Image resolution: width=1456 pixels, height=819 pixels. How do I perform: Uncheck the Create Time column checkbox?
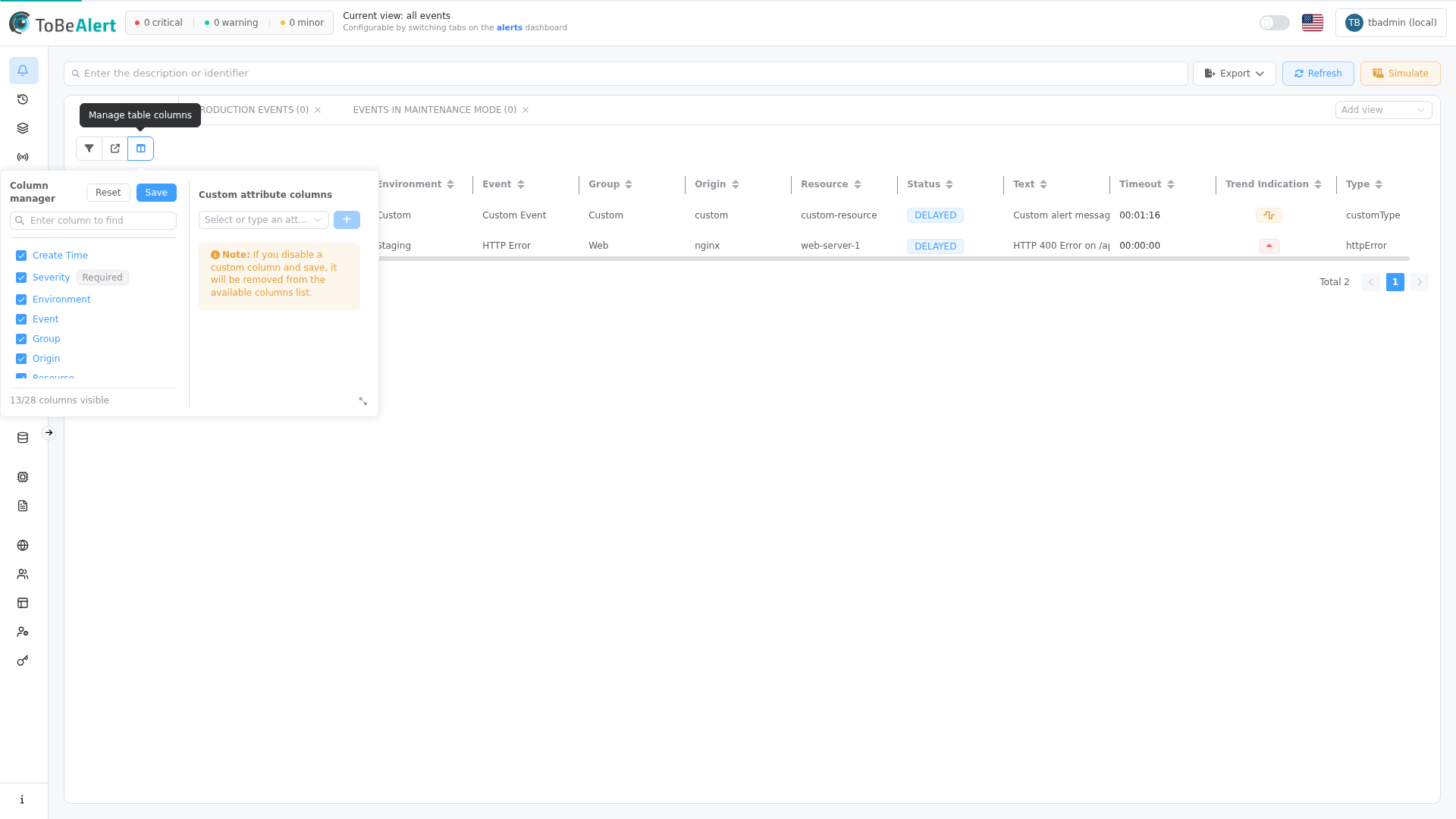coord(21,256)
